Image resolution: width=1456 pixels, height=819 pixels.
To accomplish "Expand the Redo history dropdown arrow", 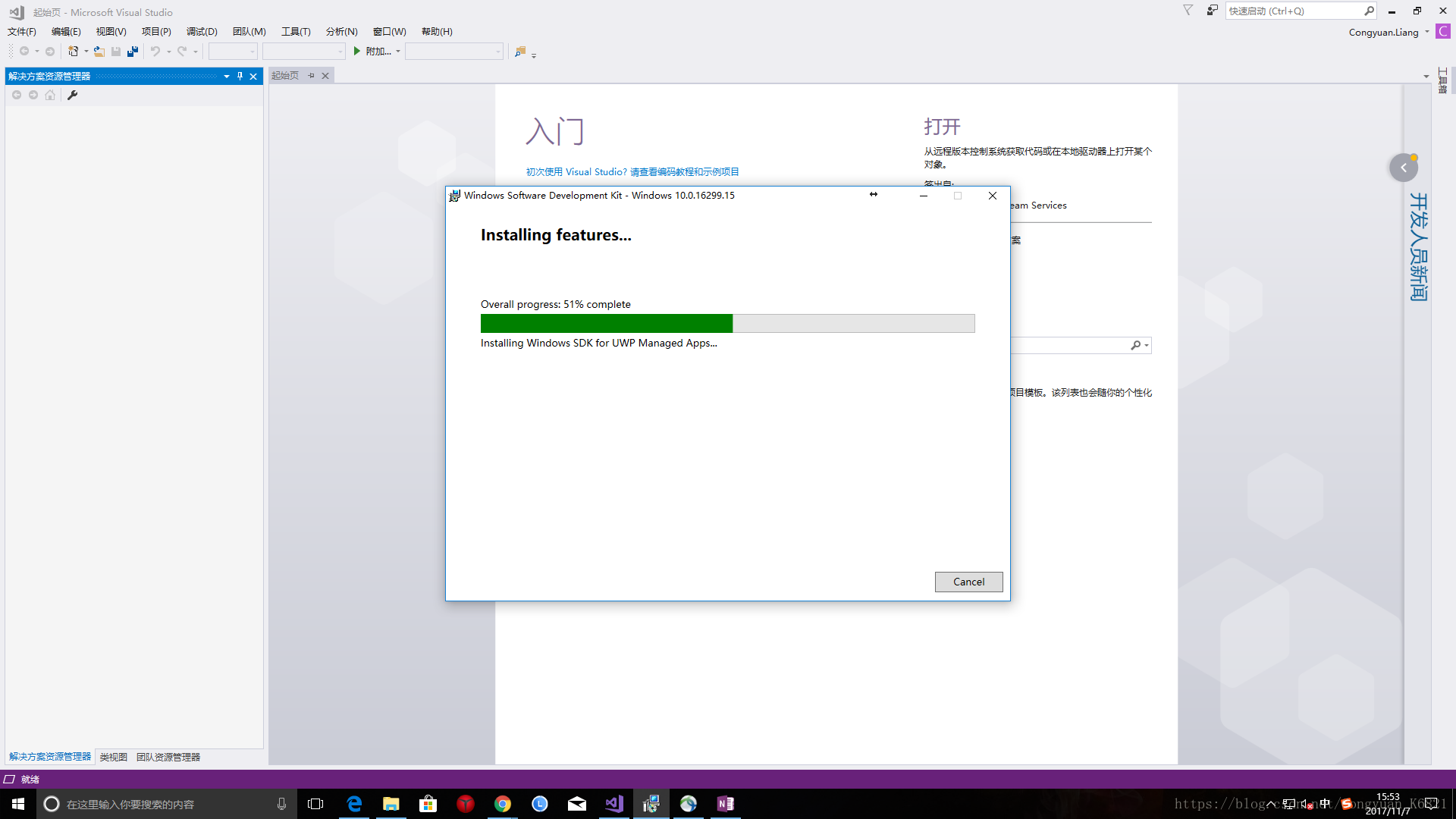I will [196, 52].
